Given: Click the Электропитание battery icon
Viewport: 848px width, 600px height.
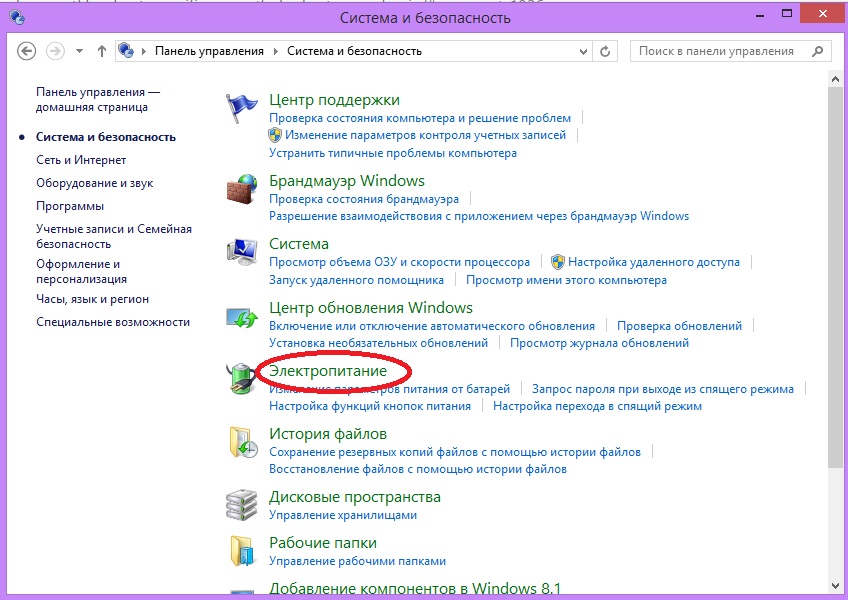Looking at the screenshot, I should (241, 378).
